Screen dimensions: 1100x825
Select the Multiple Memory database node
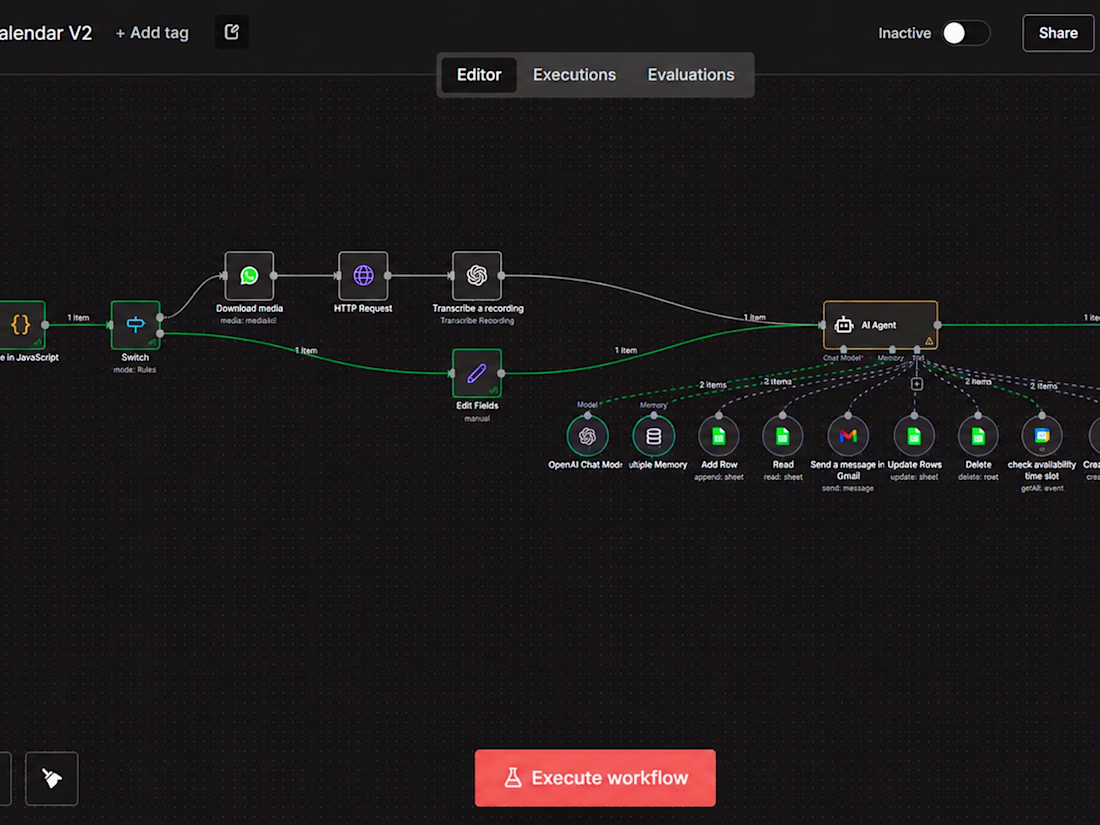point(653,436)
